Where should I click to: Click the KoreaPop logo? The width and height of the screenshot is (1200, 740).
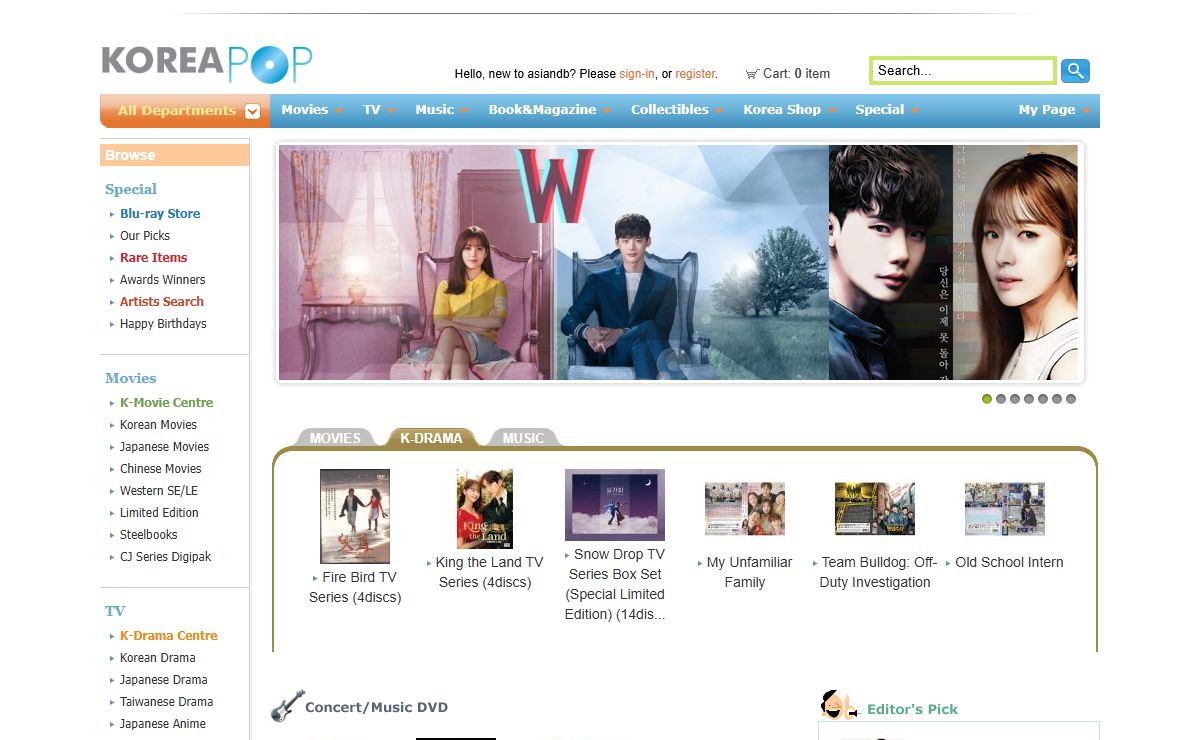tap(206, 63)
